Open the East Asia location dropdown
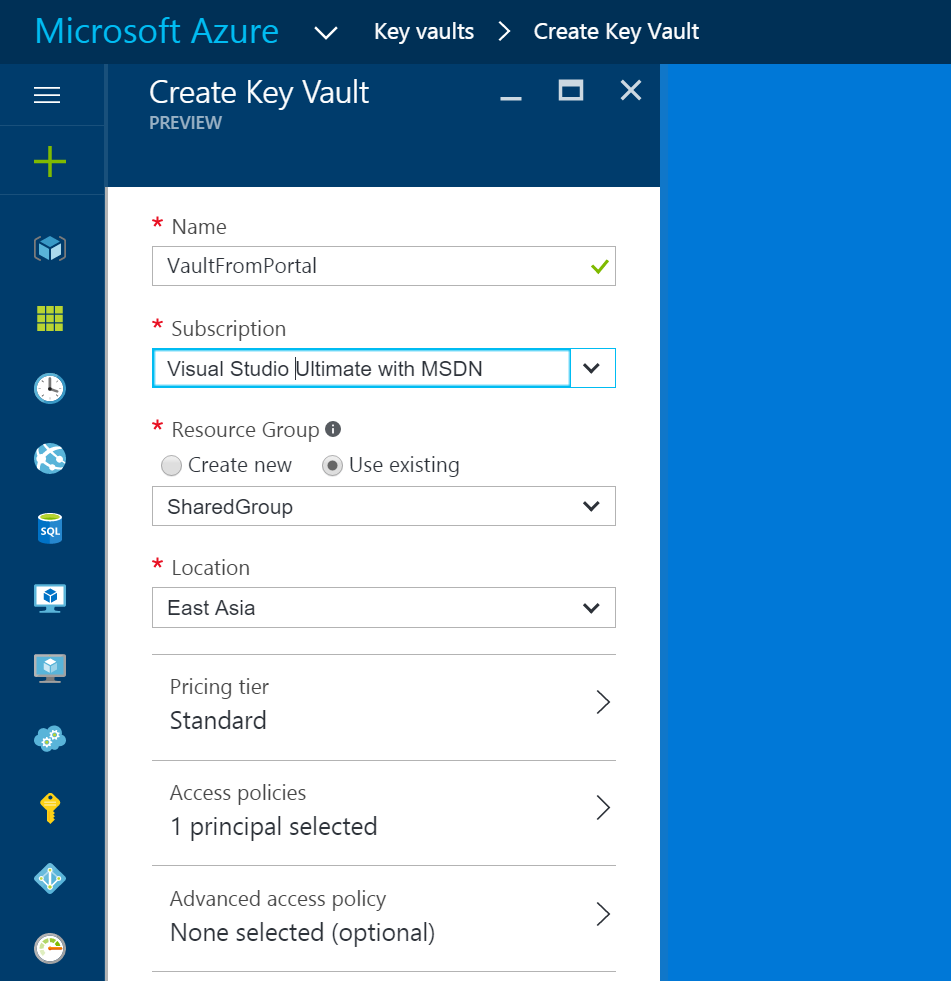Image resolution: width=951 pixels, height=981 pixels. [x=384, y=607]
